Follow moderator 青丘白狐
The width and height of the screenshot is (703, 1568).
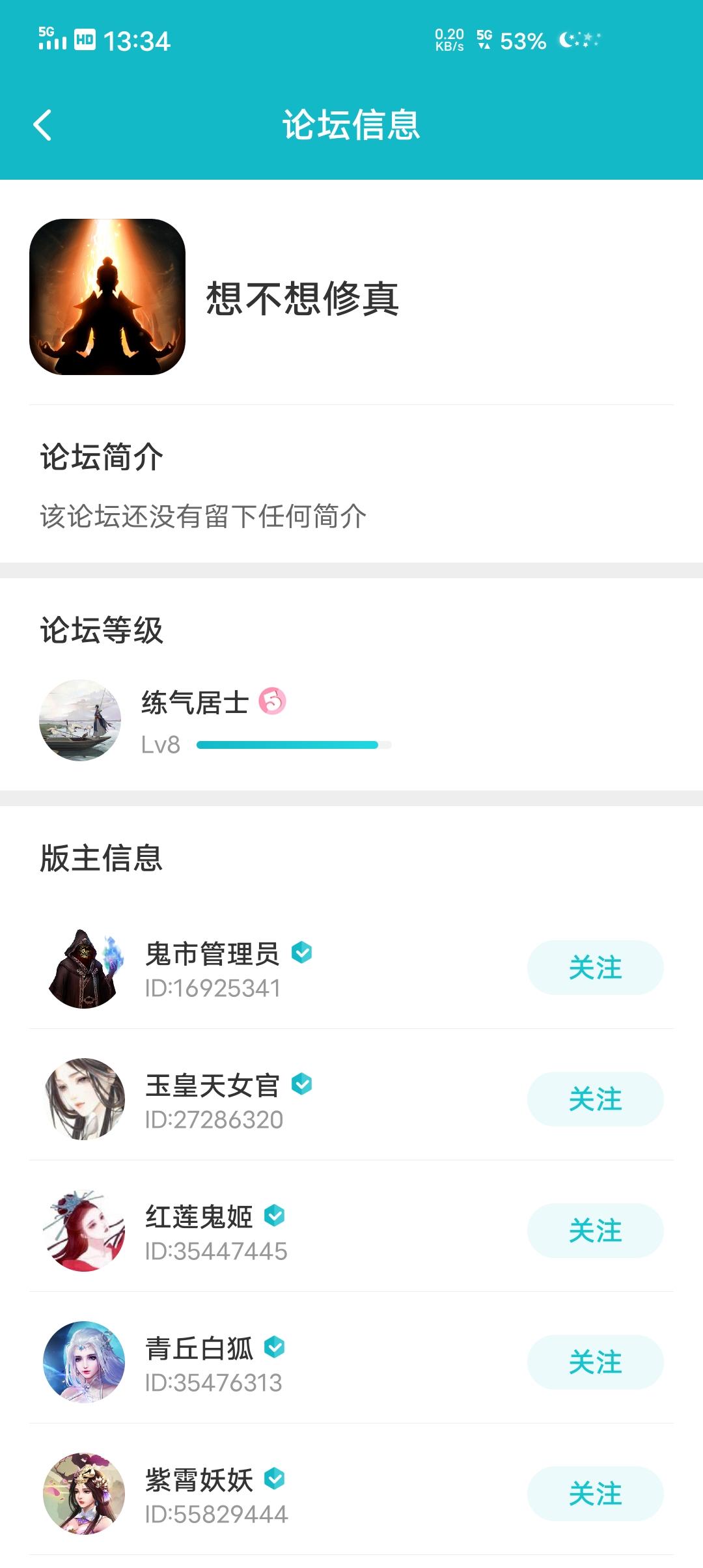tap(595, 1362)
